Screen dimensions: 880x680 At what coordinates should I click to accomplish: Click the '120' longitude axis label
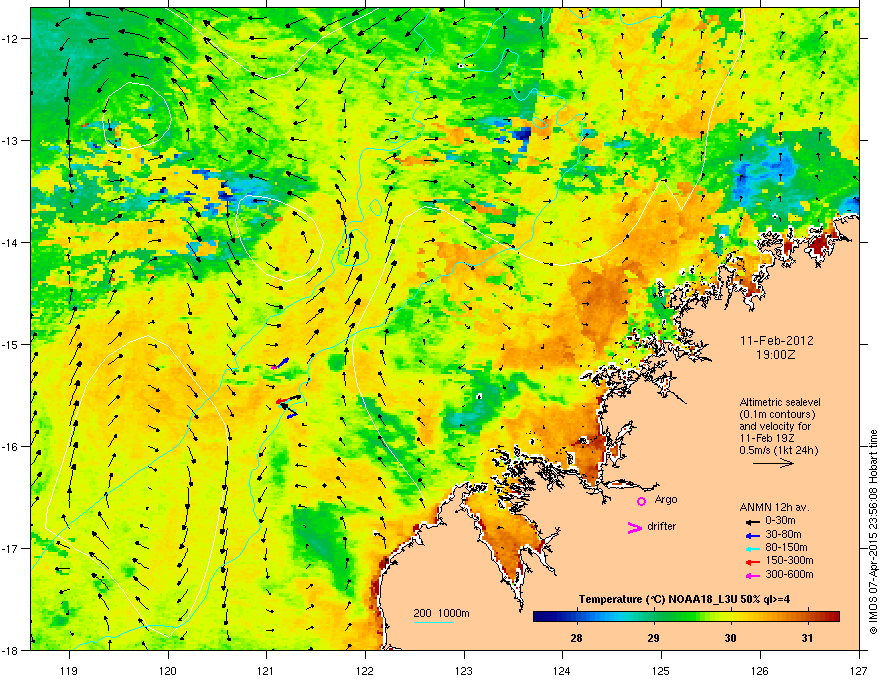click(x=168, y=670)
